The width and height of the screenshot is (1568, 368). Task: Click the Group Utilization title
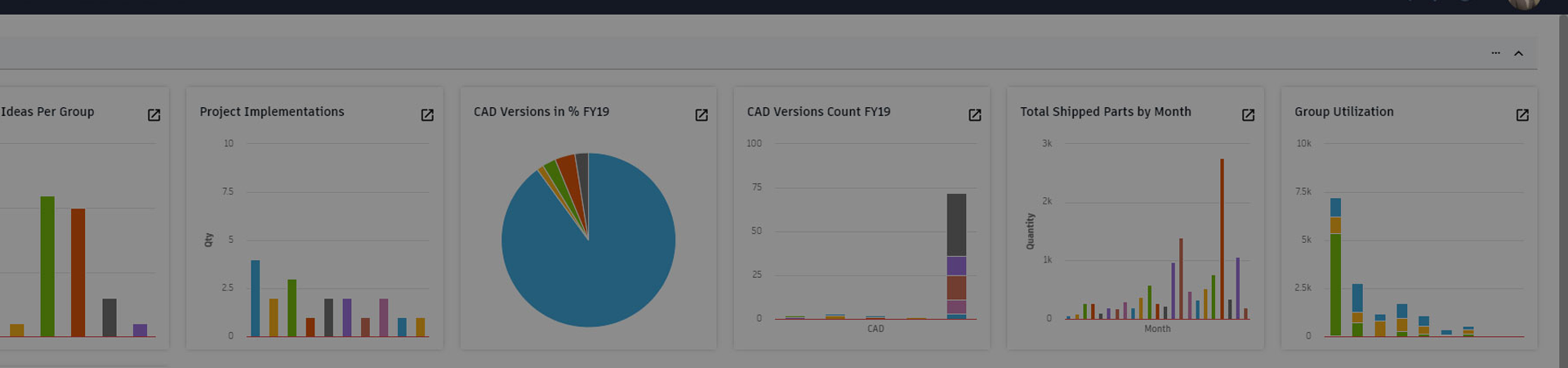coord(1344,112)
